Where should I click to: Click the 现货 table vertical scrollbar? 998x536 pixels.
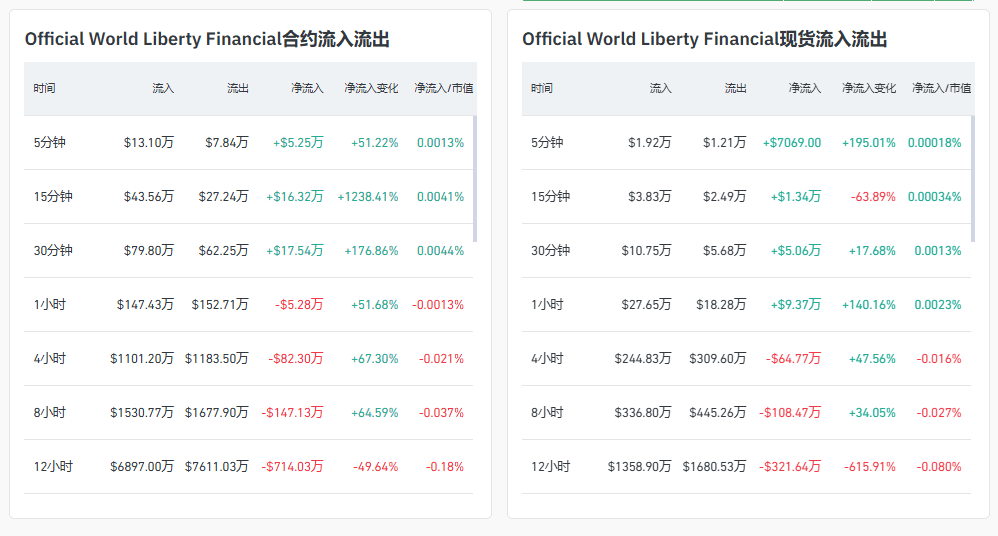tap(973, 178)
